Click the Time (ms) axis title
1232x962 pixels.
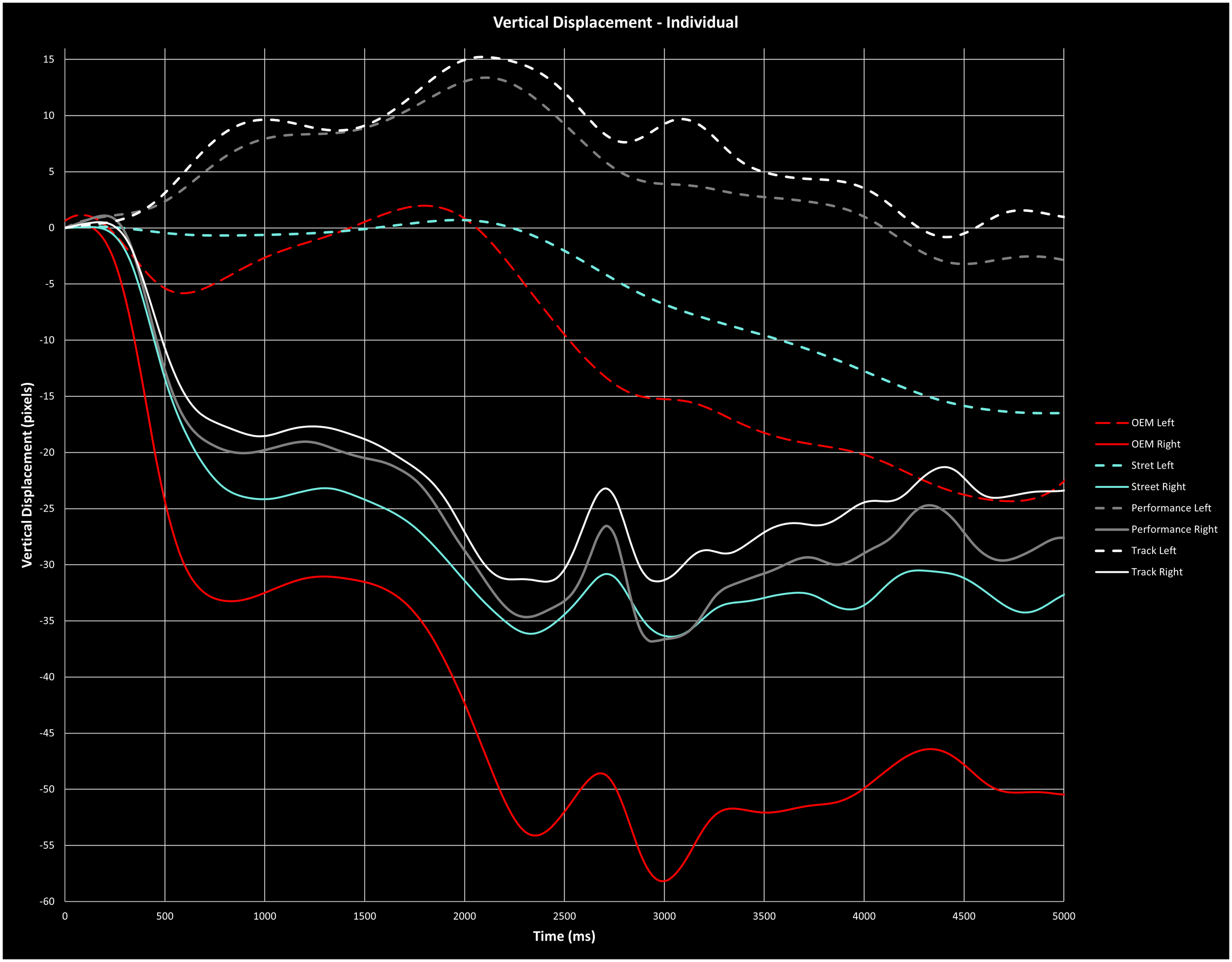(564, 936)
